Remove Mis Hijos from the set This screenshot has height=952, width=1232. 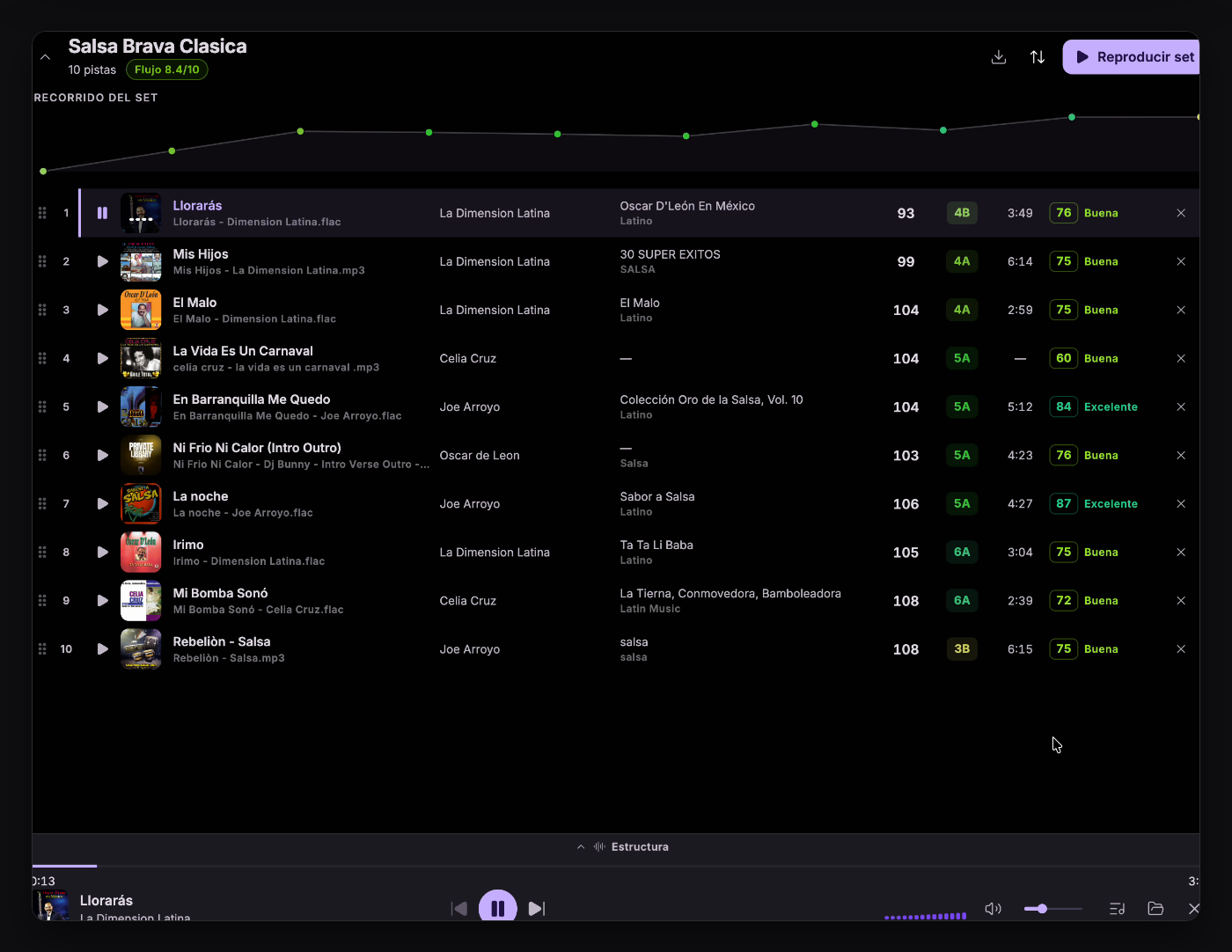pos(1181,261)
